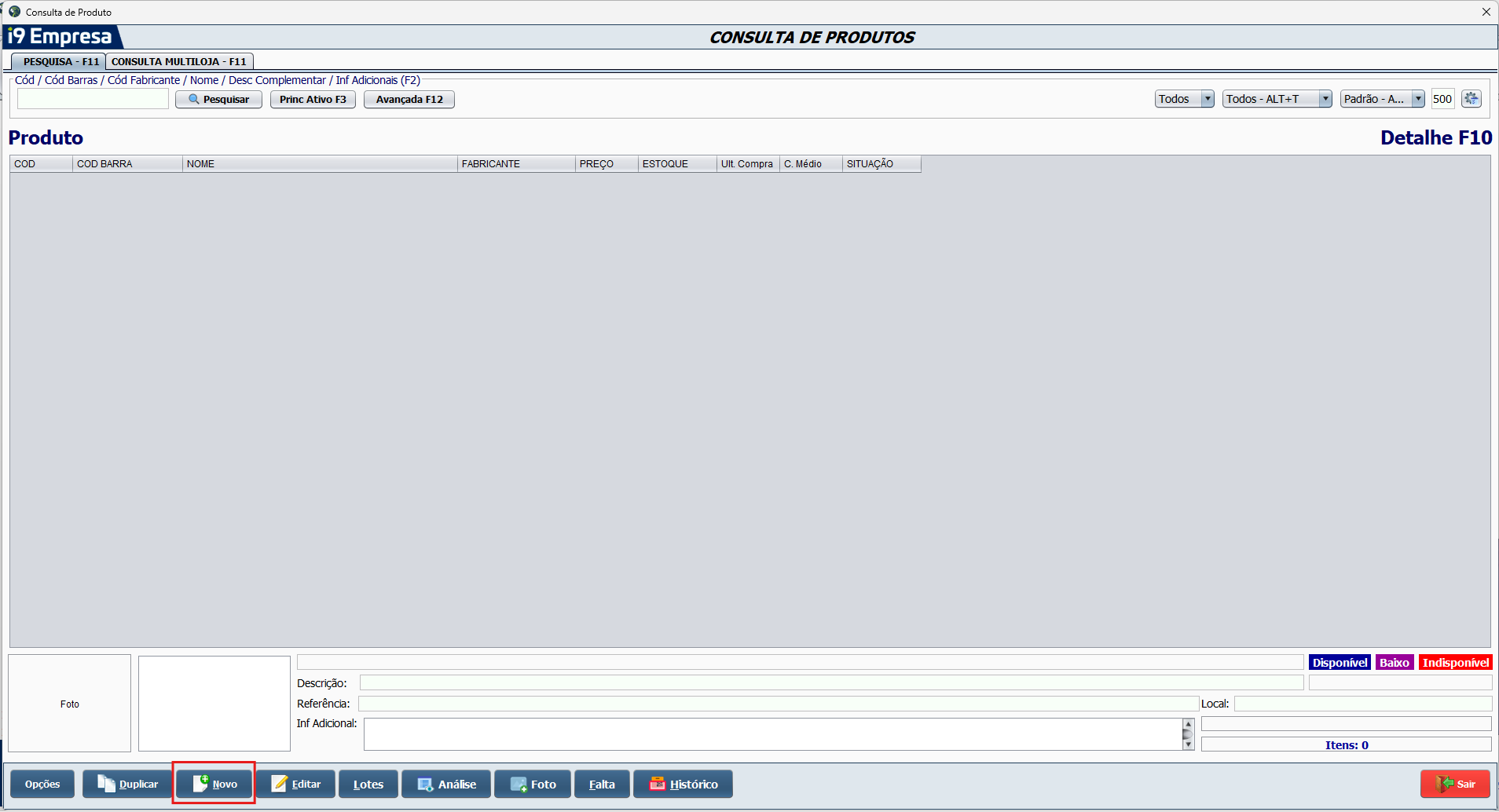Open settings gear next to 500 field
The width and height of the screenshot is (1499, 812).
click(x=1471, y=99)
